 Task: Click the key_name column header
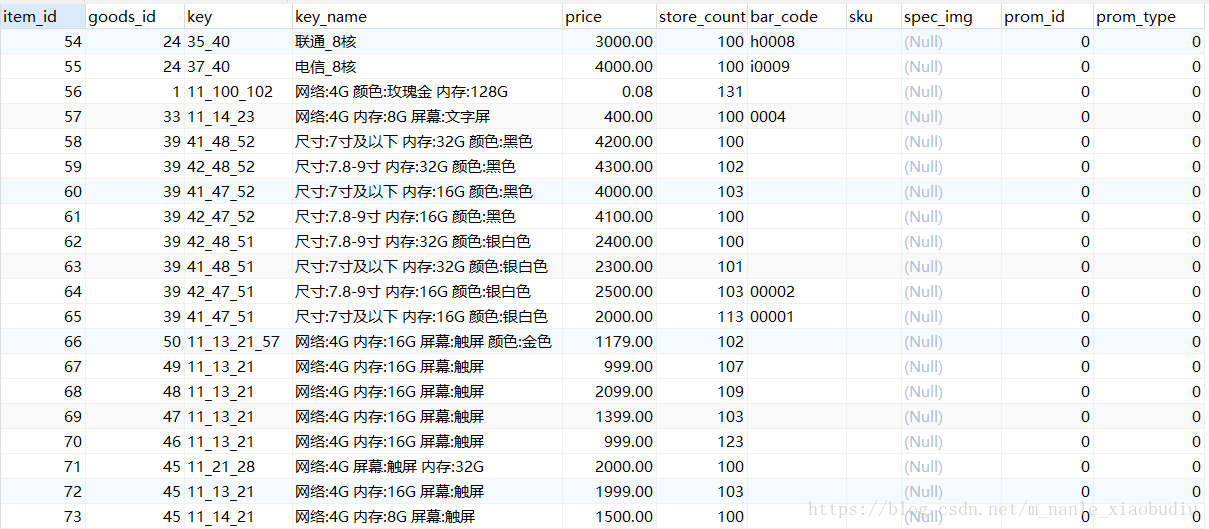[x=427, y=16]
